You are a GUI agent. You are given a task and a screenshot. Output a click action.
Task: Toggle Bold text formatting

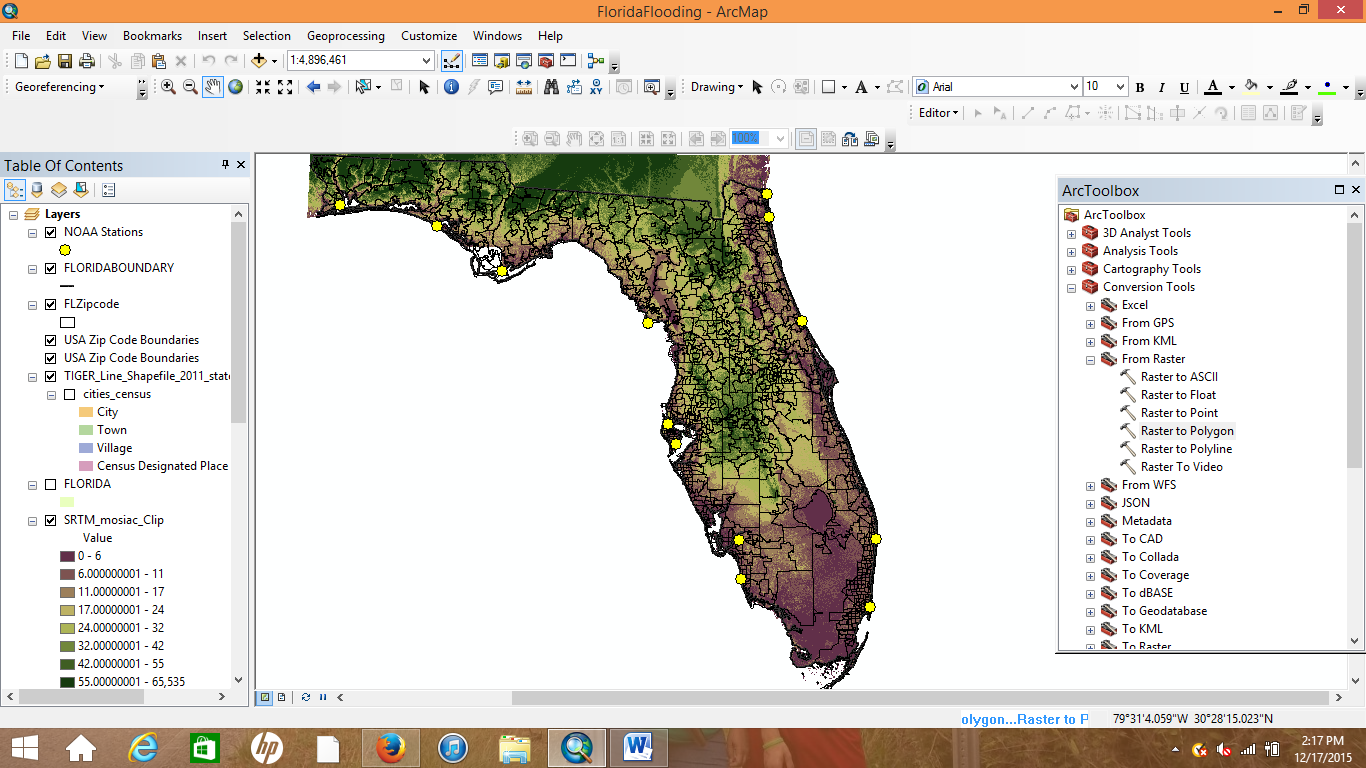coord(1139,87)
